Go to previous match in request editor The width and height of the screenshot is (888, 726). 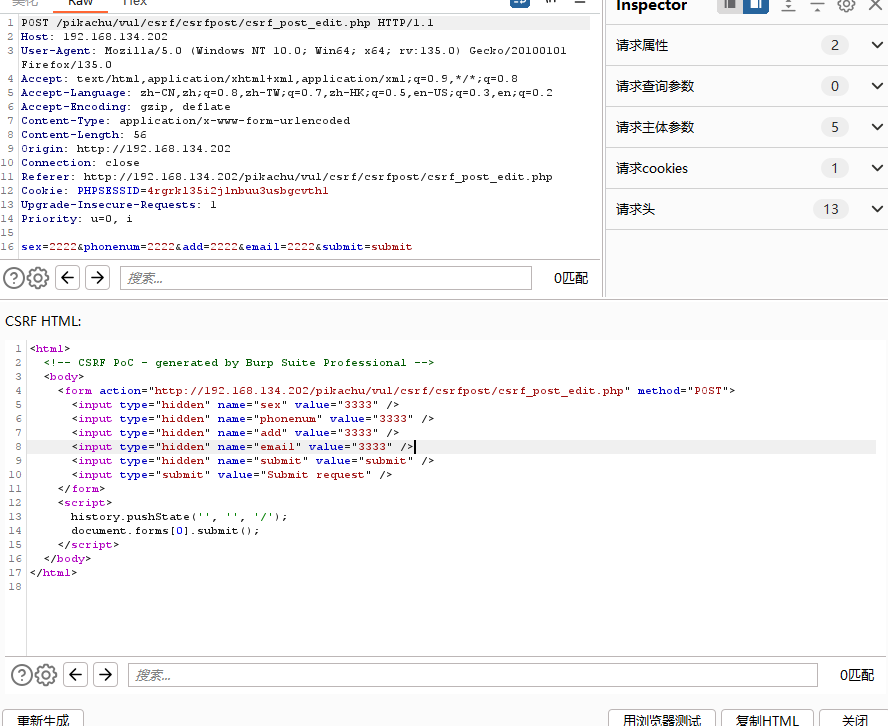(67, 278)
